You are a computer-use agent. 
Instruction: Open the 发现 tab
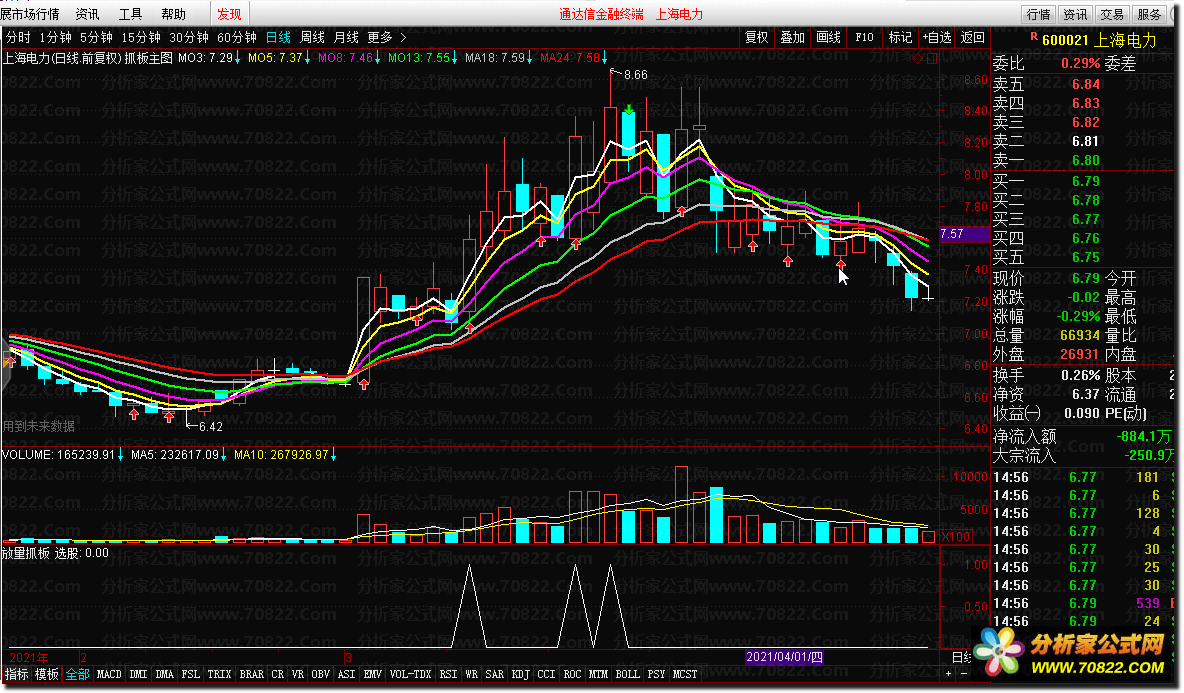tap(230, 14)
